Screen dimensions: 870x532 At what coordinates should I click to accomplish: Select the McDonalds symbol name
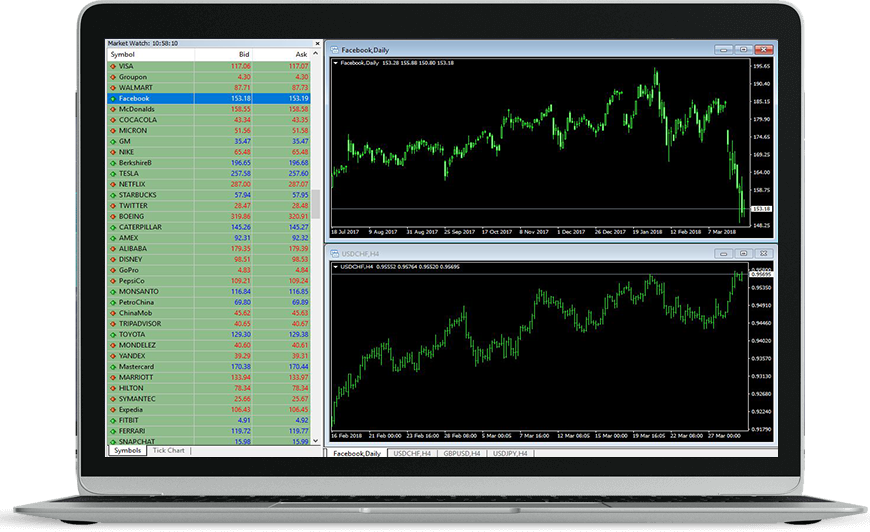click(x=136, y=109)
